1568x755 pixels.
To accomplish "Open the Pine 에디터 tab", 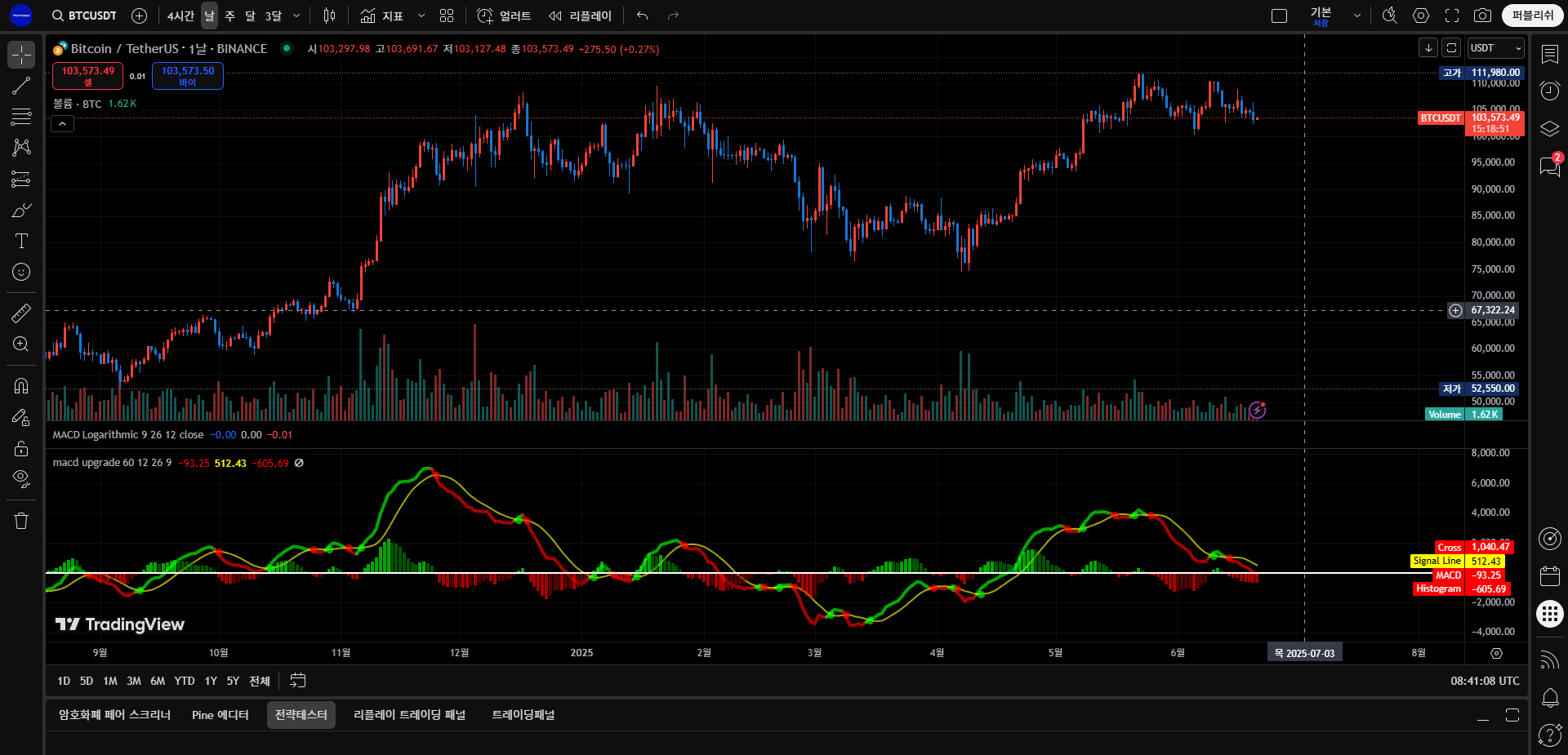I will (220, 715).
